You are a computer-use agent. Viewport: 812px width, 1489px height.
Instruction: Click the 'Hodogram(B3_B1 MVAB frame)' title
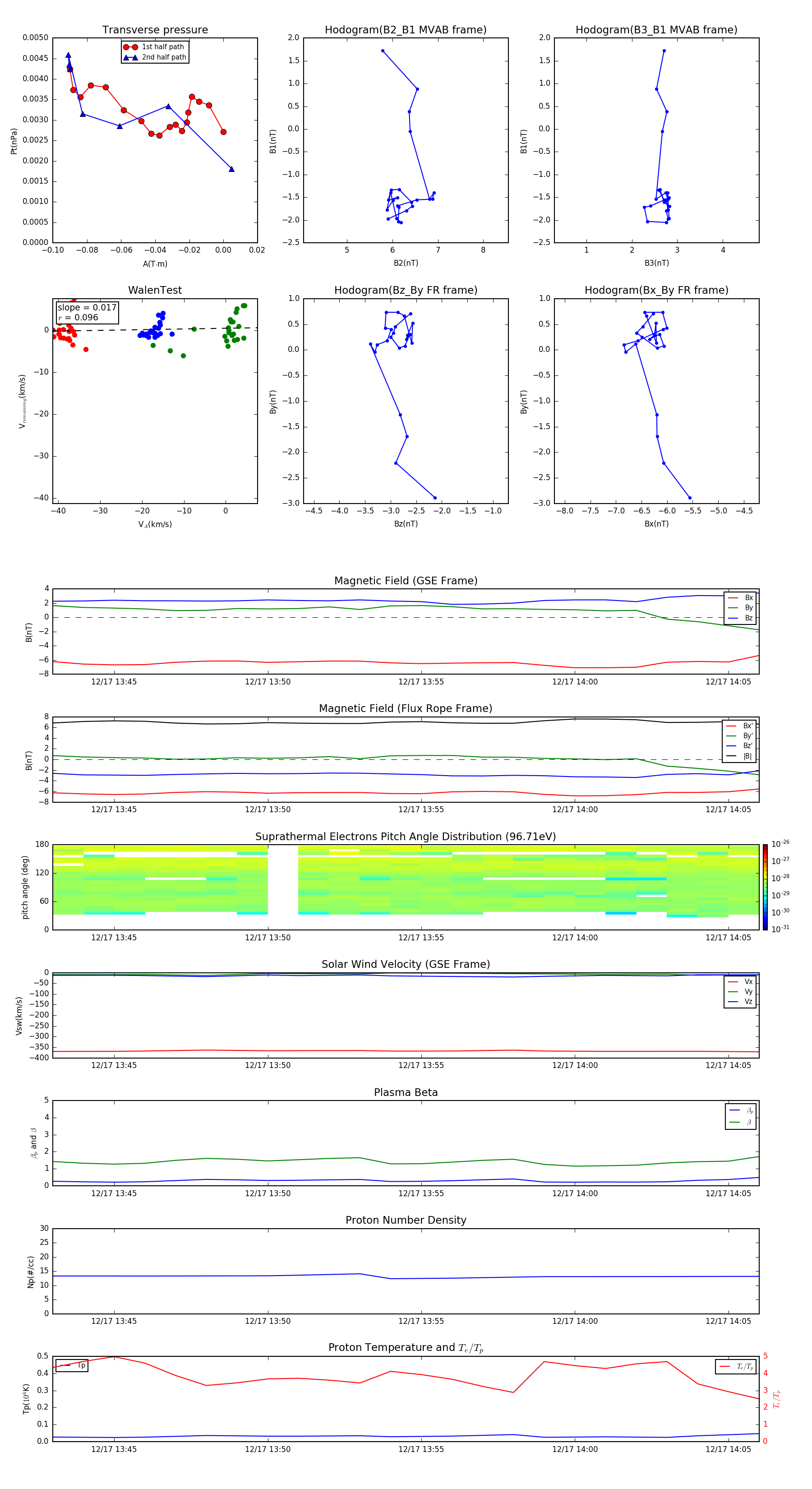click(656, 30)
